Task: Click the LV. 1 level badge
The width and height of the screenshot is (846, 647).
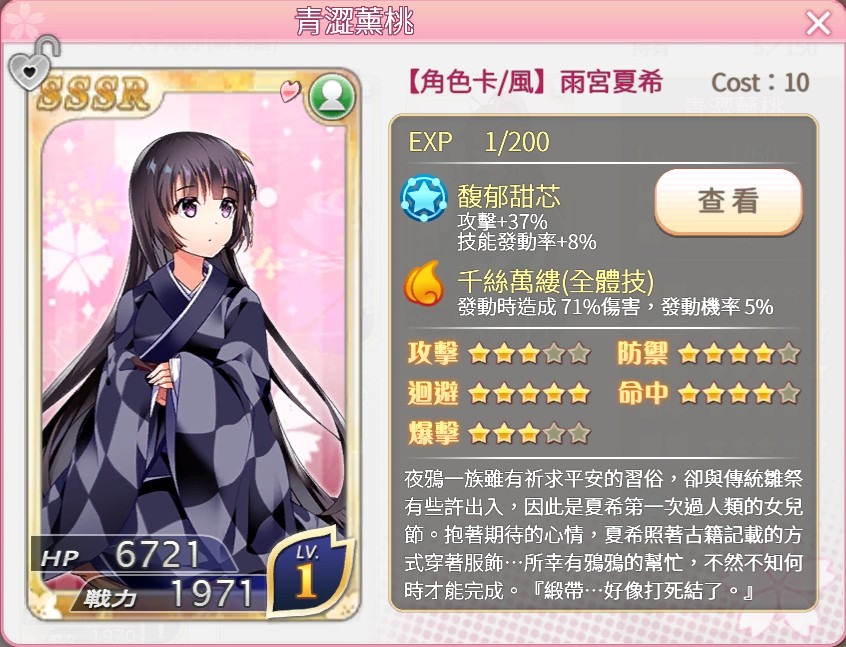Action: tap(308, 572)
